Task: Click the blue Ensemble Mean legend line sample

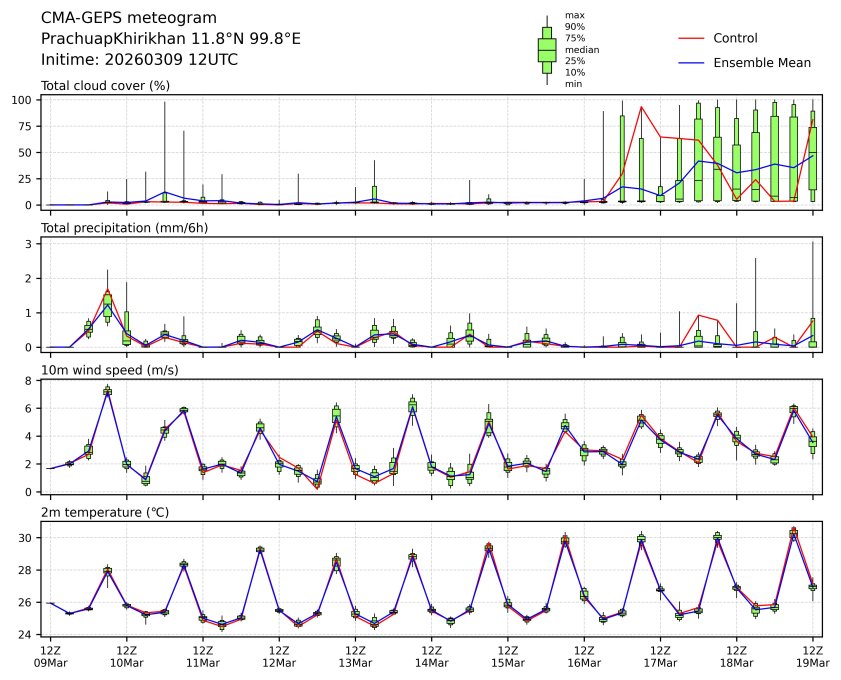Action: (x=692, y=62)
